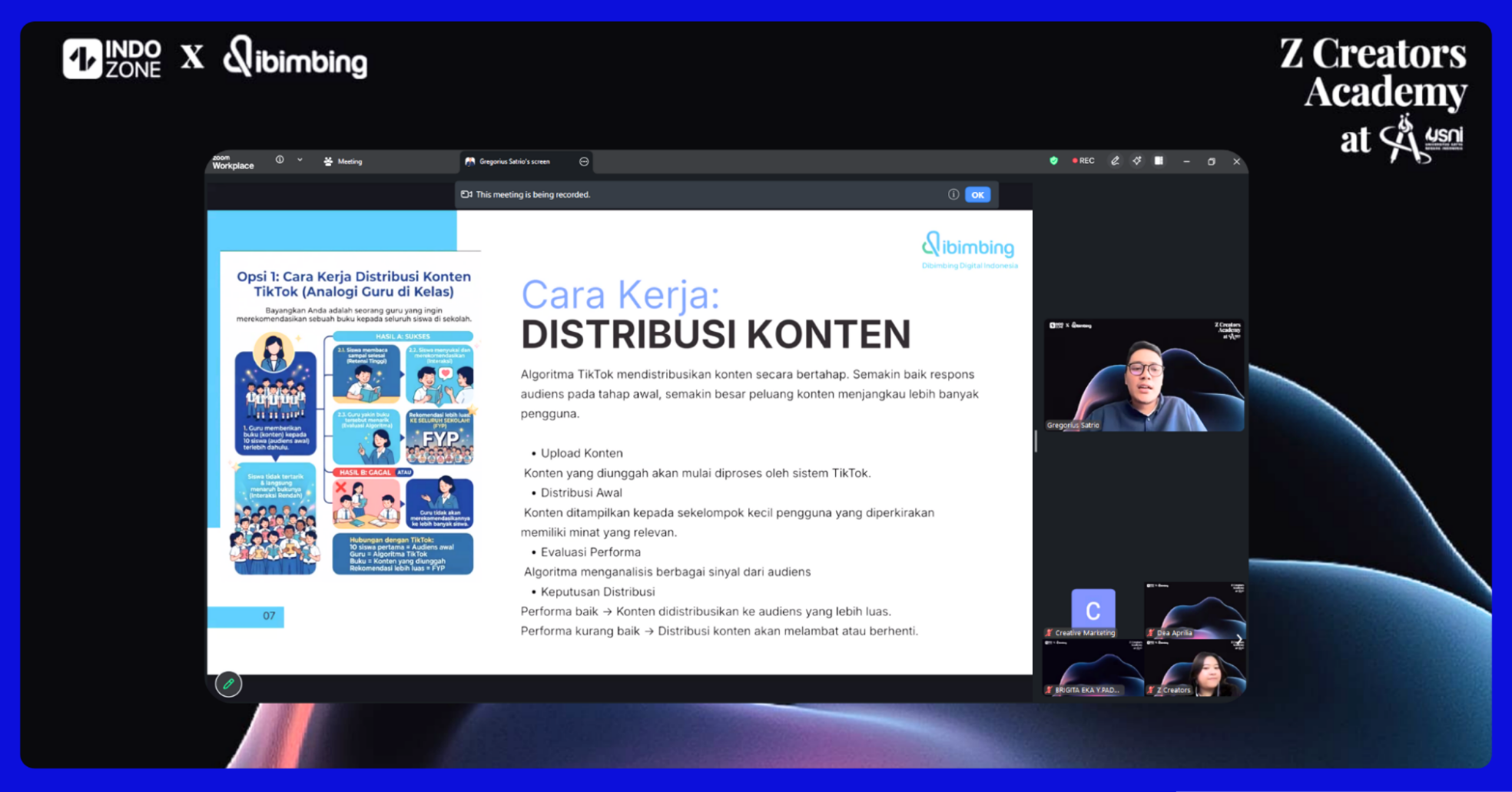The height and width of the screenshot is (792, 1512).
Task: Open the screen share options ellipsis icon
Action: (x=584, y=161)
